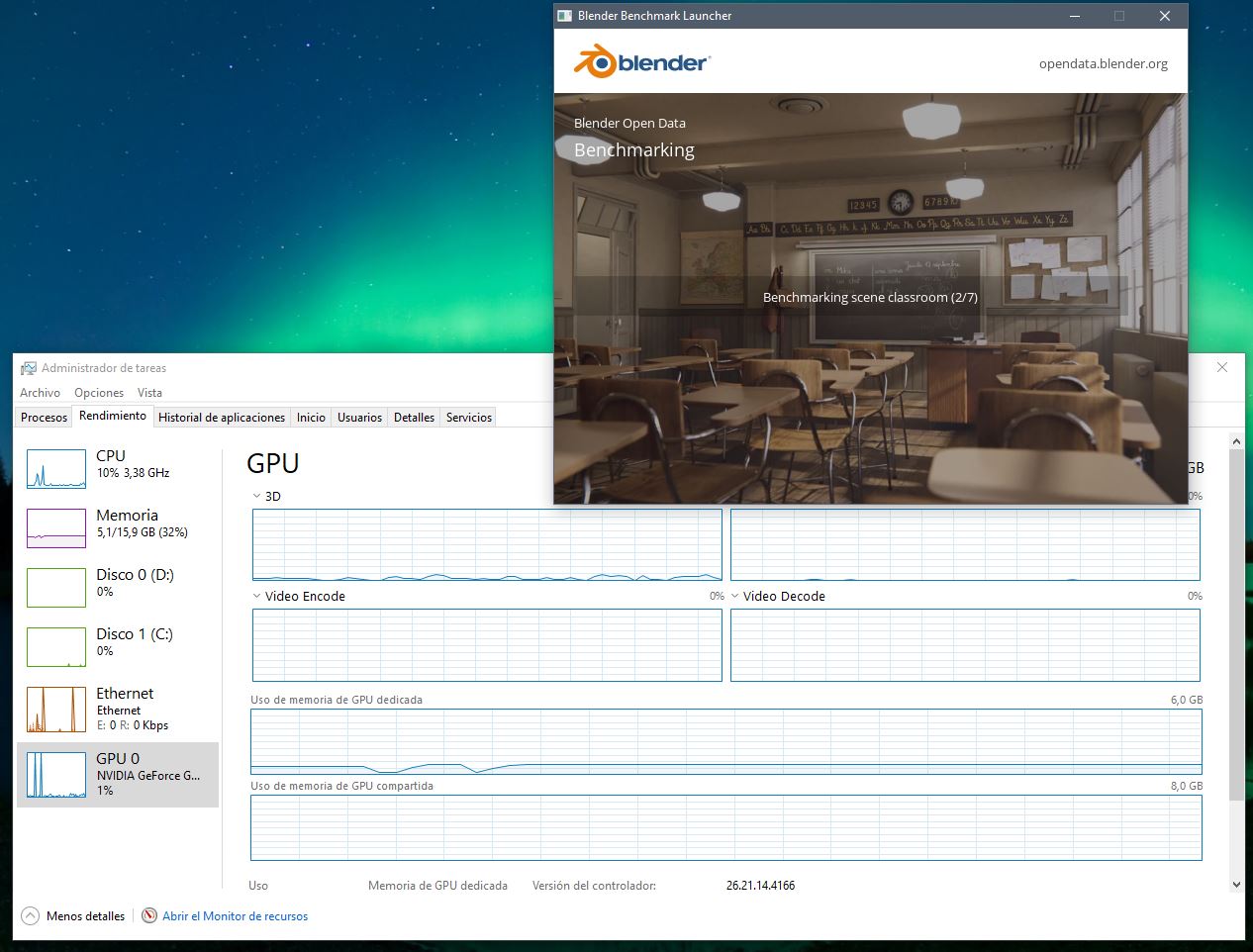Screen dimensions: 1253x952
Task: Open the Vista menu
Action: click(x=149, y=393)
